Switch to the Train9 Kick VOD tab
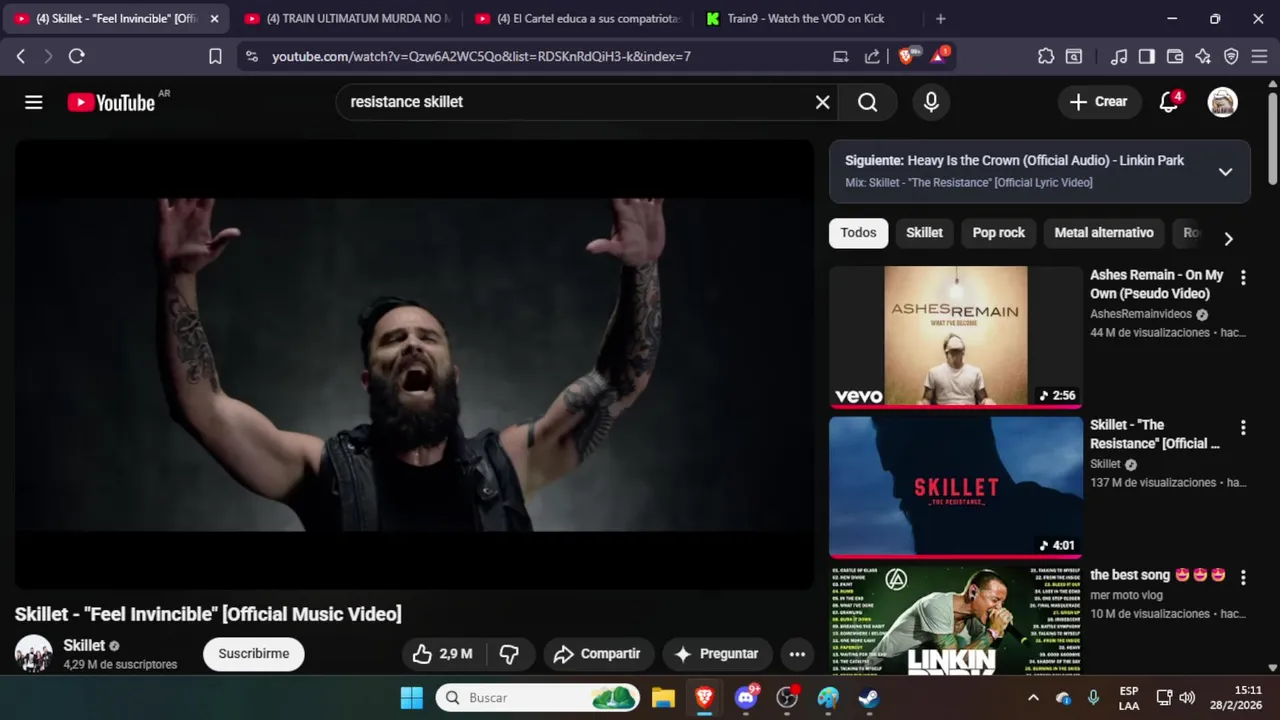Screen dimensions: 1280x720 click(x=808, y=18)
